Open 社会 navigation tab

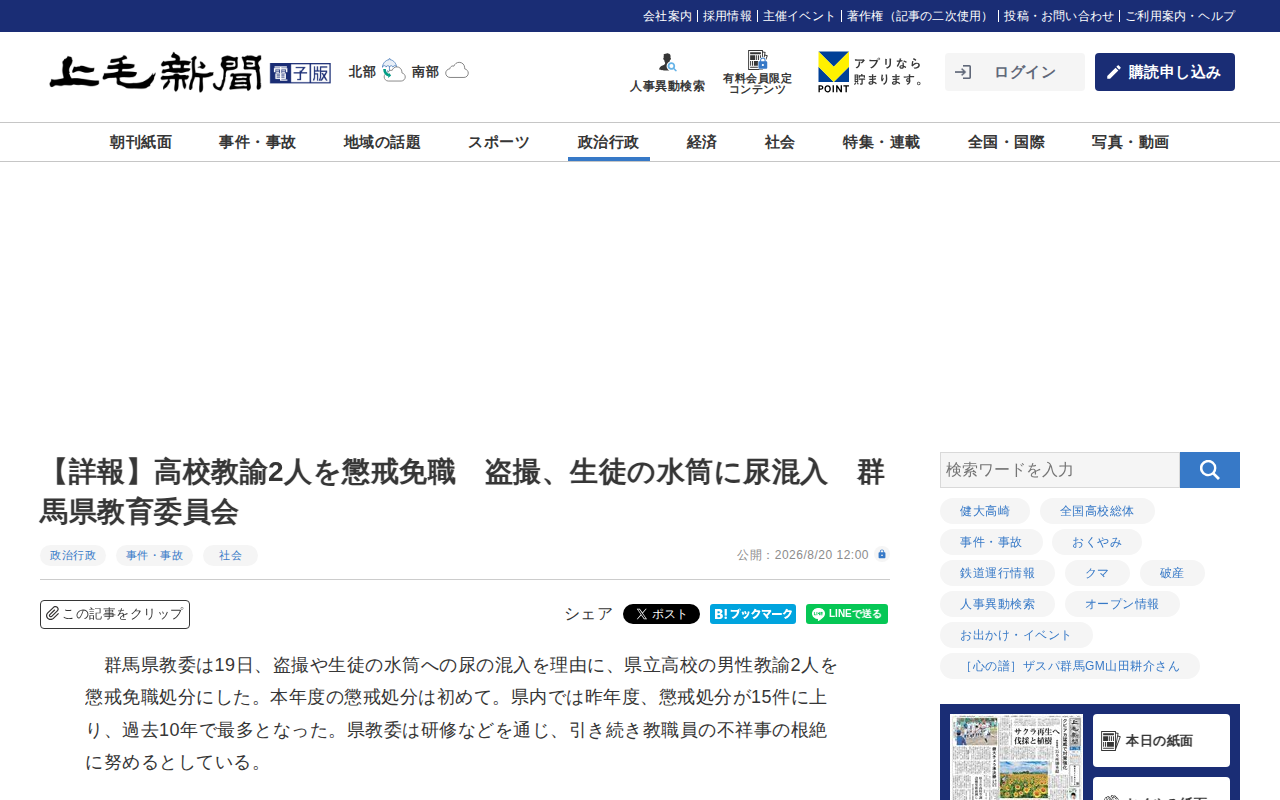(780, 142)
